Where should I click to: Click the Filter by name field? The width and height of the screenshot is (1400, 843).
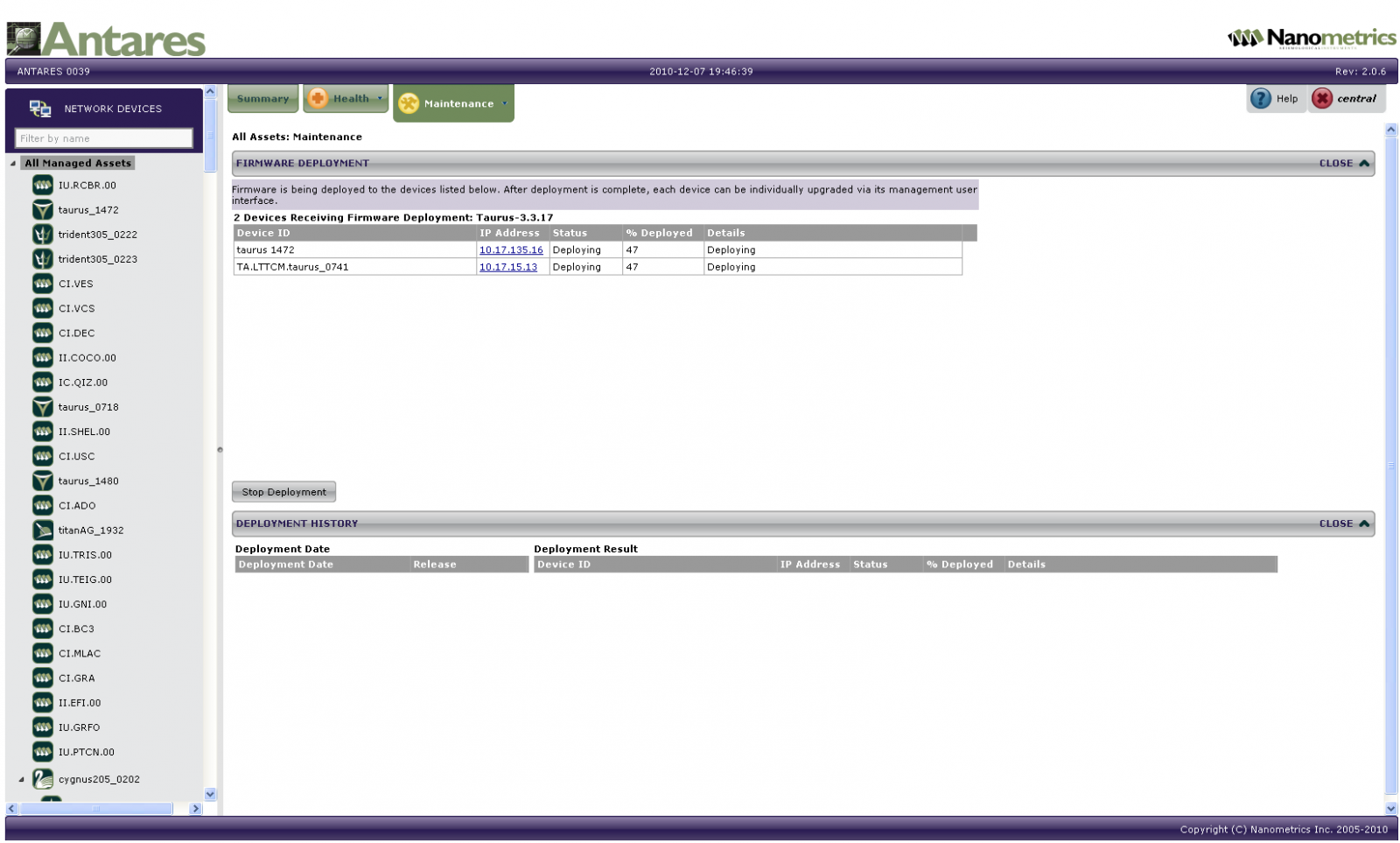click(x=104, y=138)
